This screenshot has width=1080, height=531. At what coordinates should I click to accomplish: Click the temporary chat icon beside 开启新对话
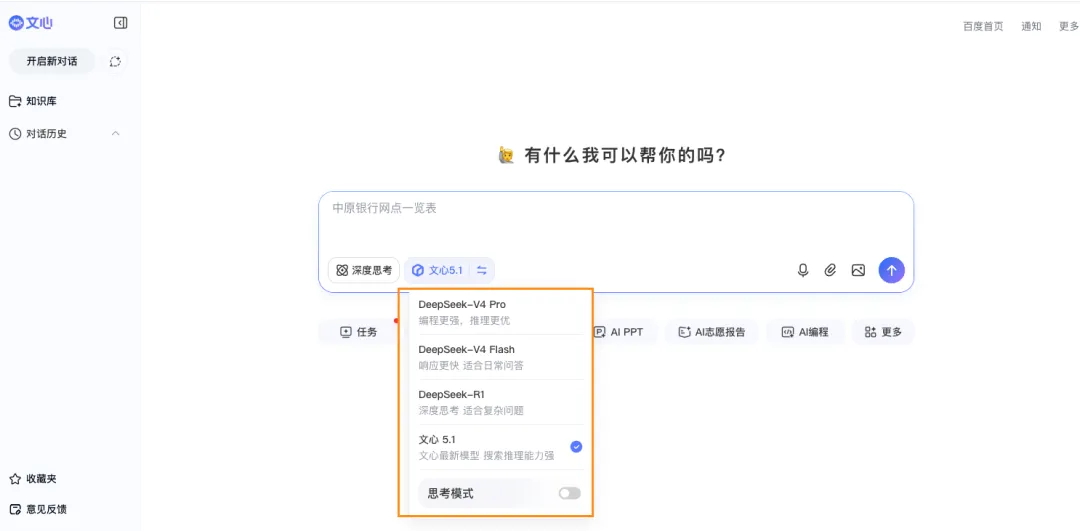(115, 61)
